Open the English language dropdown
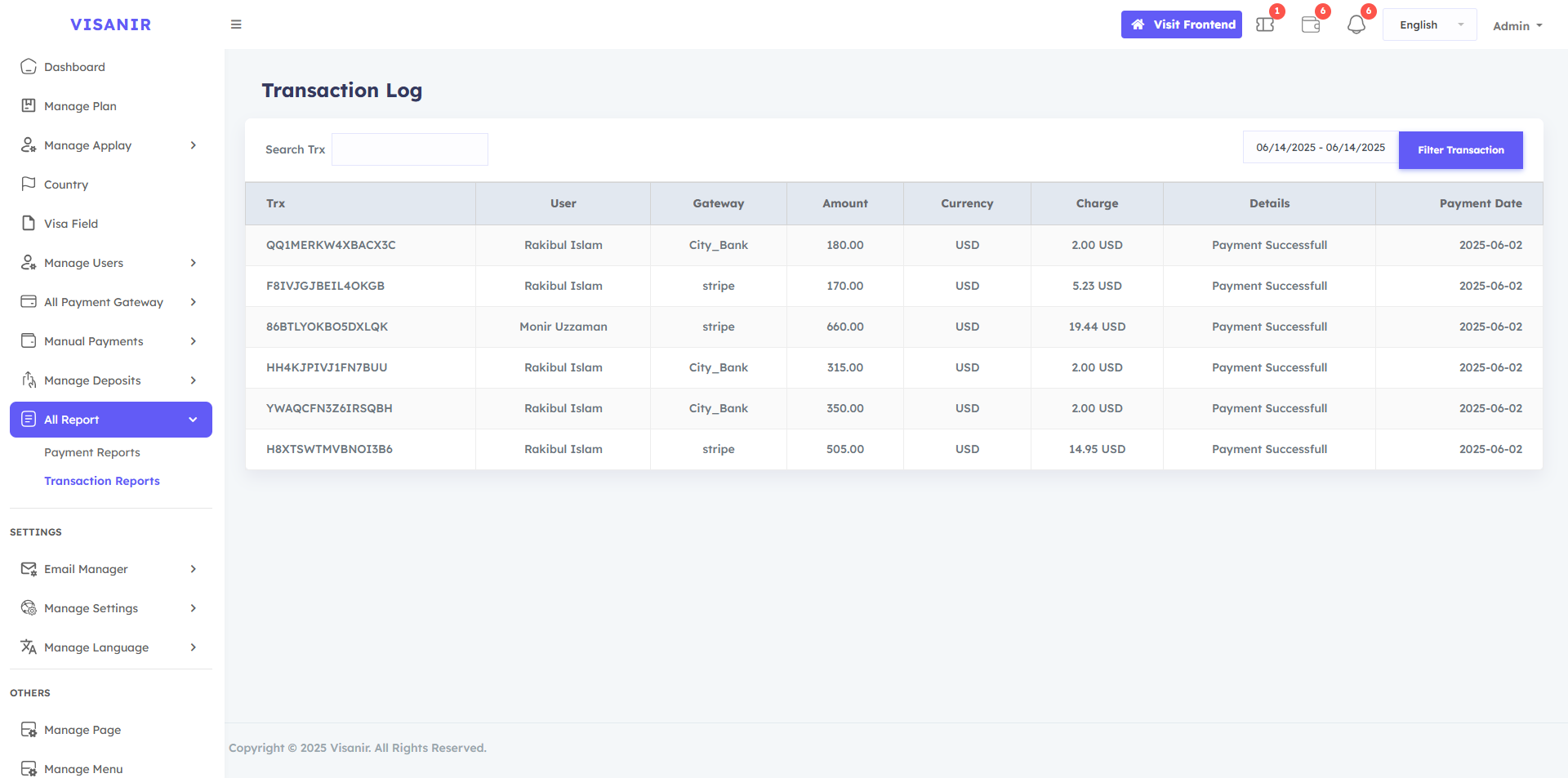Screen dimensions: 1568x778 coord(1430,24)
